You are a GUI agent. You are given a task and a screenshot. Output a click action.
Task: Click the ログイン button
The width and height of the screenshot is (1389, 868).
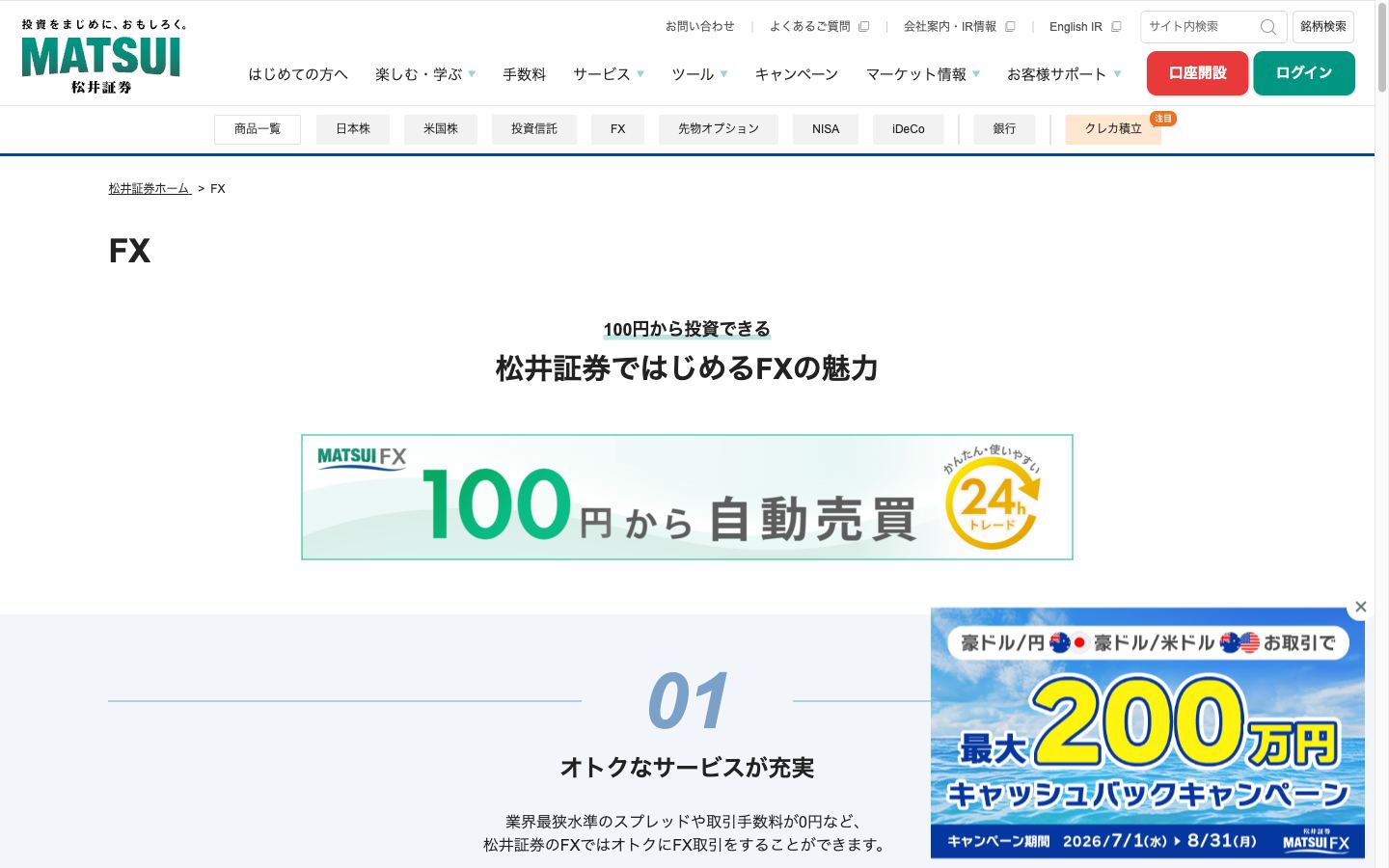tap(1304, 73)
